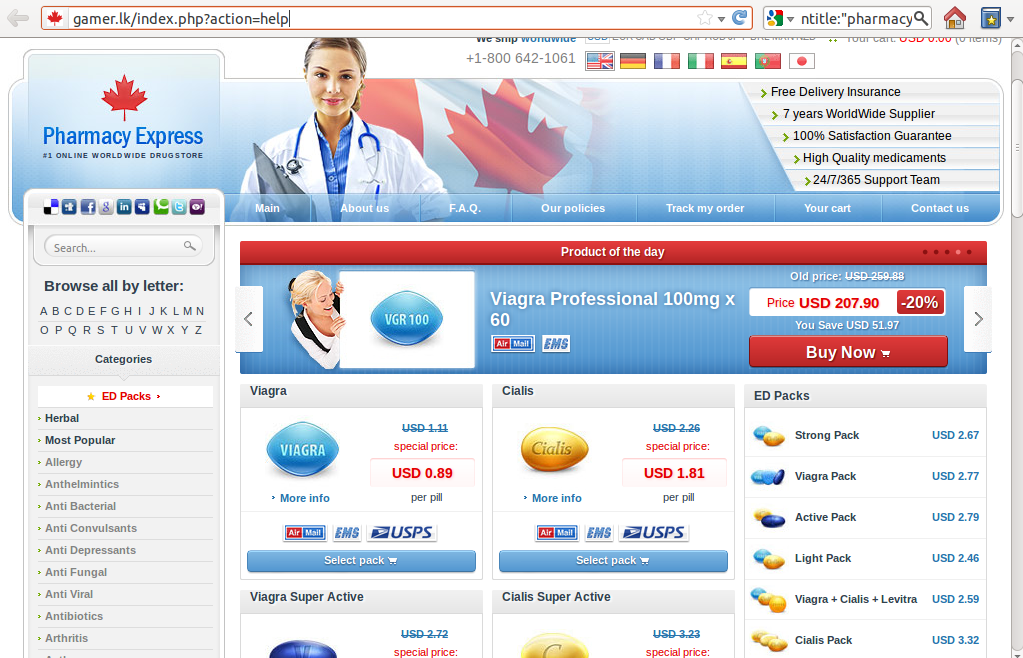Click the green Technorati share icon
Screen dimensions: 1023x658
pyautogui.click(x=160, y=207)
